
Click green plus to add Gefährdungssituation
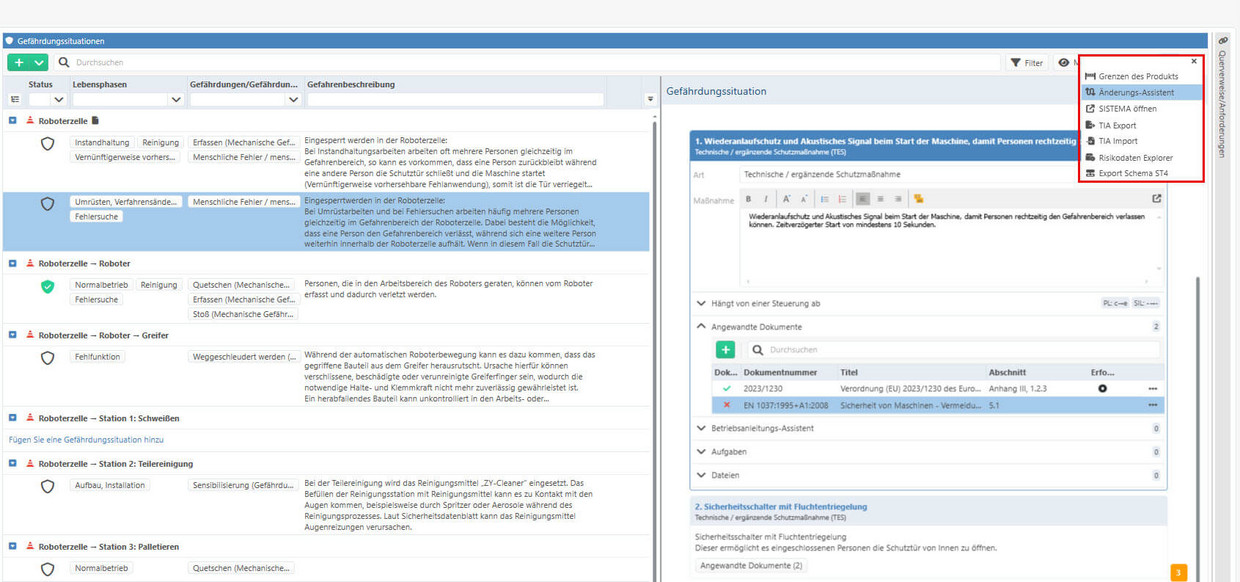[19, 62]
